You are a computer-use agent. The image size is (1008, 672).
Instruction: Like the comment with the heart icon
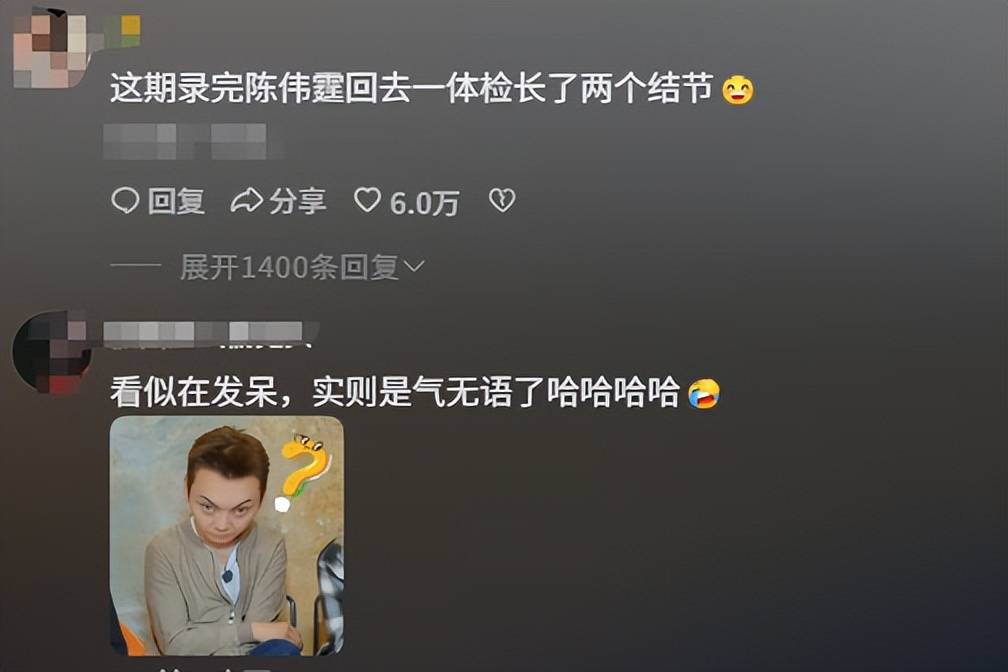(x=367, y=201)
